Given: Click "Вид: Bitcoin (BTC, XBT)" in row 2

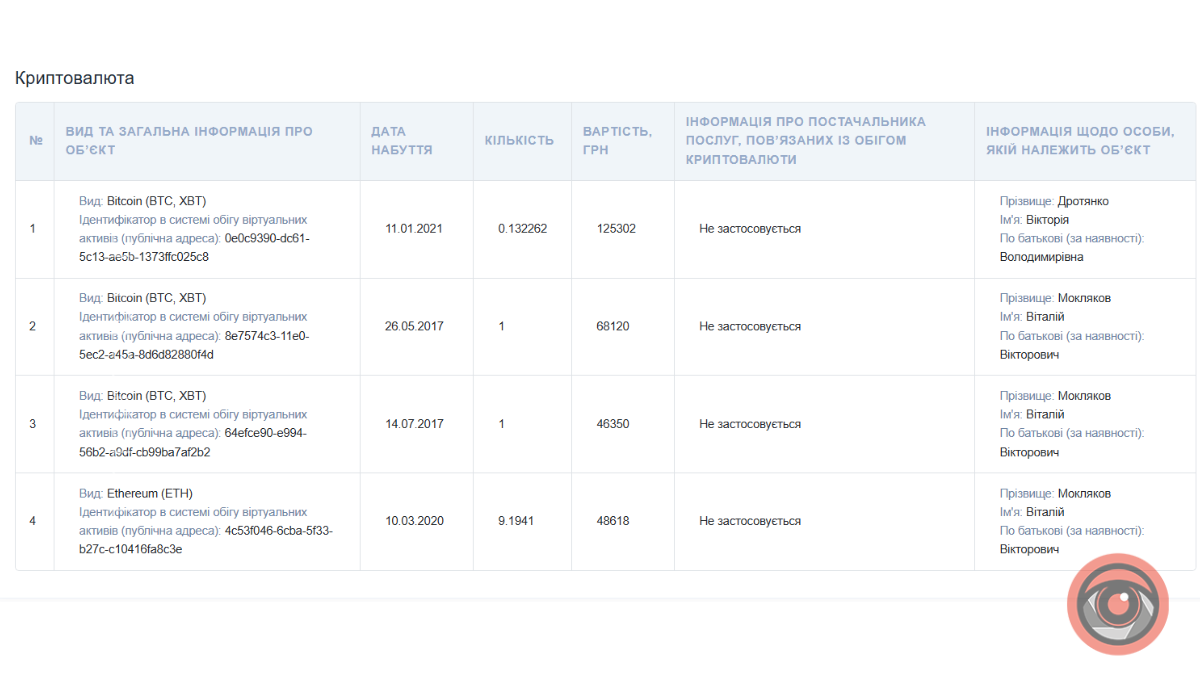Looking at the screenshot, I should coord(143,298).
